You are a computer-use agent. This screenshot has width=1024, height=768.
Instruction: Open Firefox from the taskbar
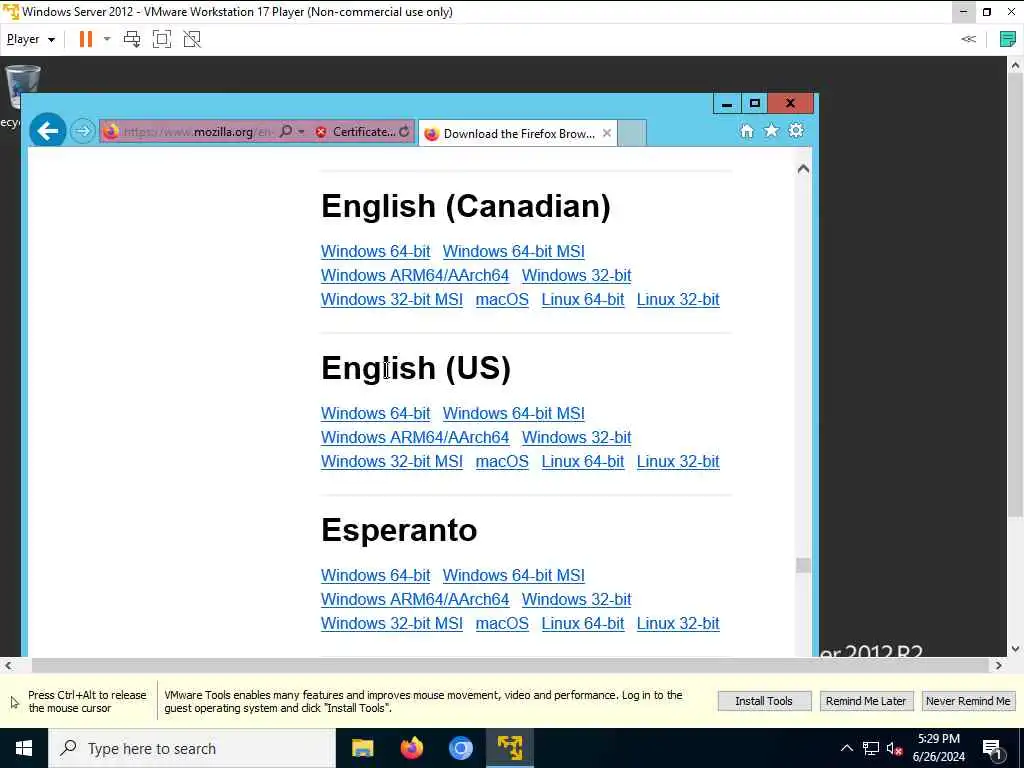(x=411, y=748)
